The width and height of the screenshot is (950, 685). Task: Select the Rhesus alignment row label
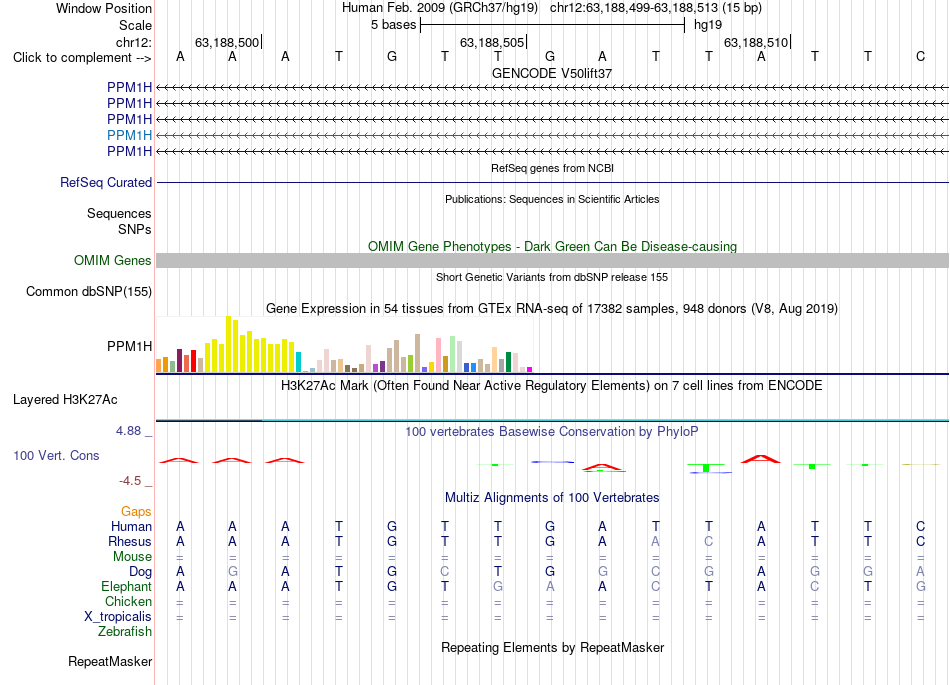(x=130, y=541)
